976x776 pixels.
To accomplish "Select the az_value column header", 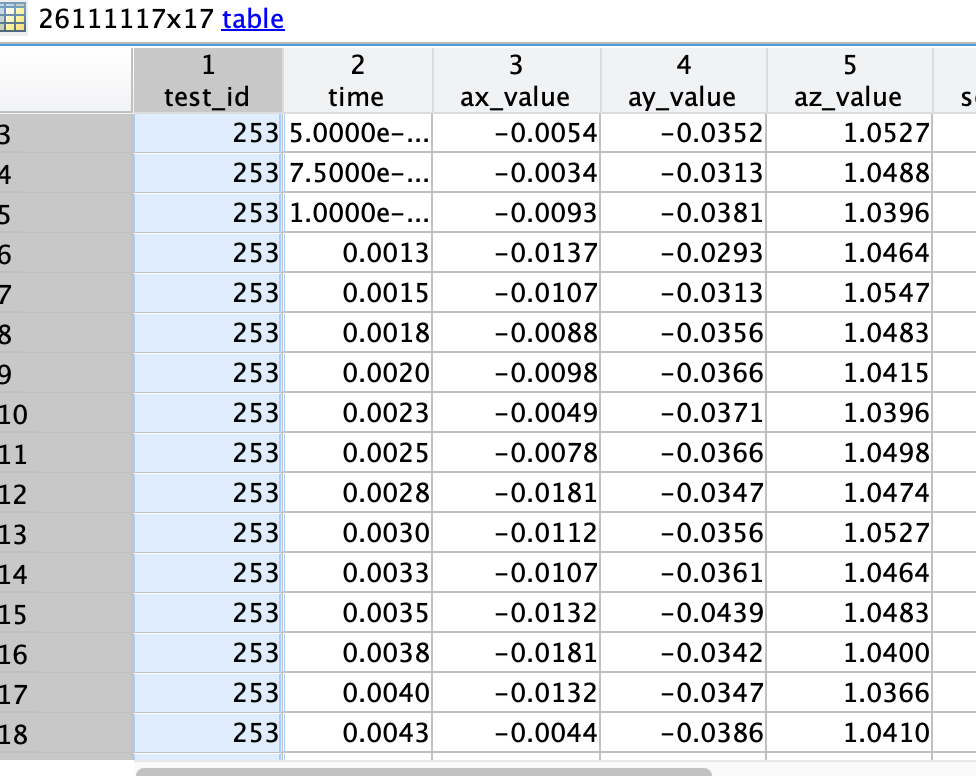I will point(850,81).
